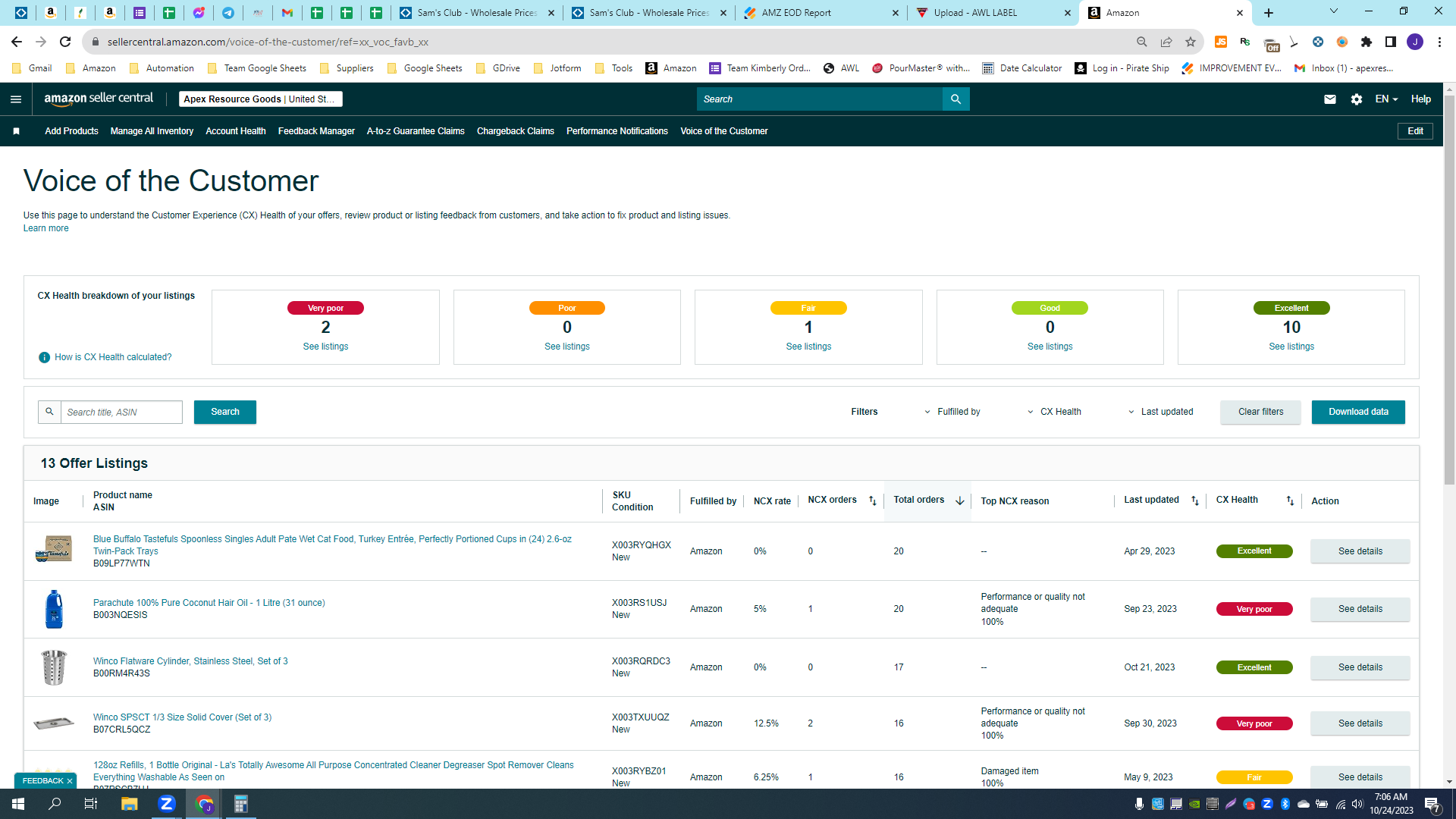
Task: Sort the Last updated column
Action: tap(1195, 500)
